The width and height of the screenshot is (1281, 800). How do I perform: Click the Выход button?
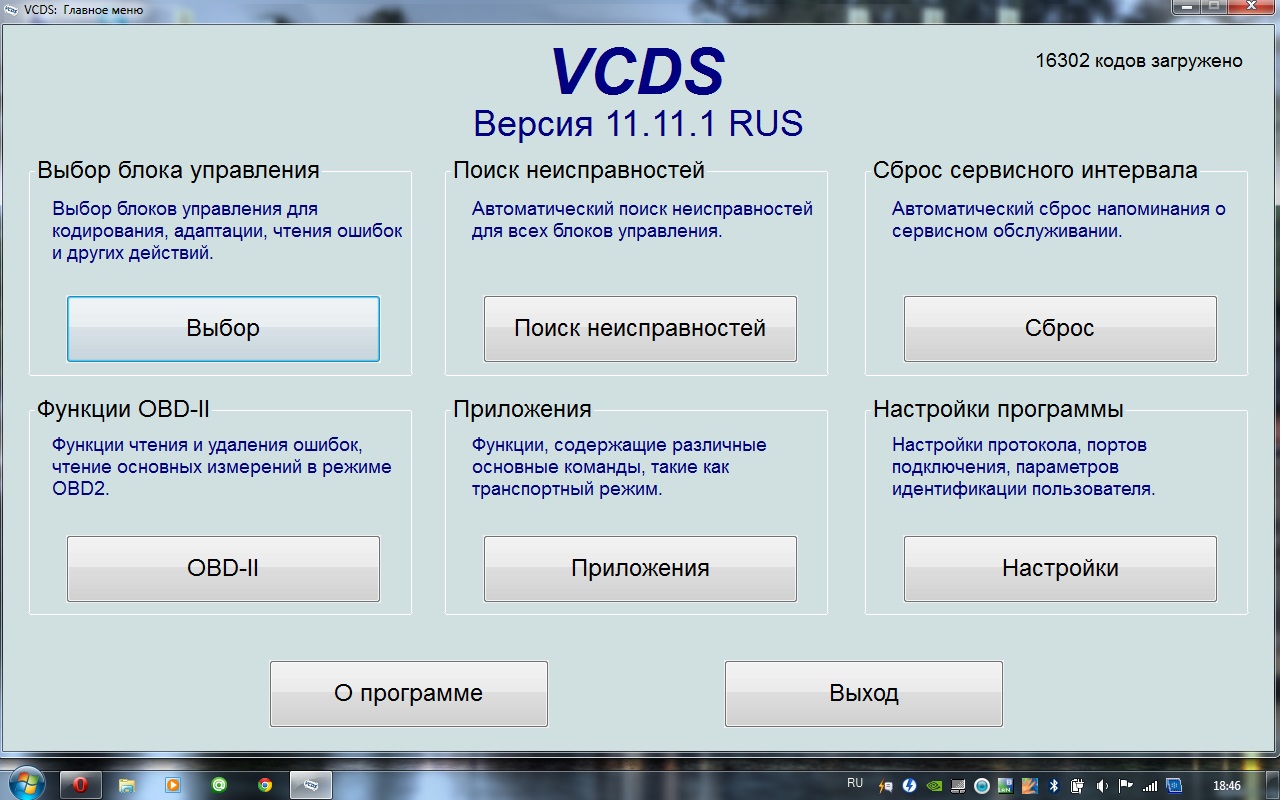coord(863,693)
